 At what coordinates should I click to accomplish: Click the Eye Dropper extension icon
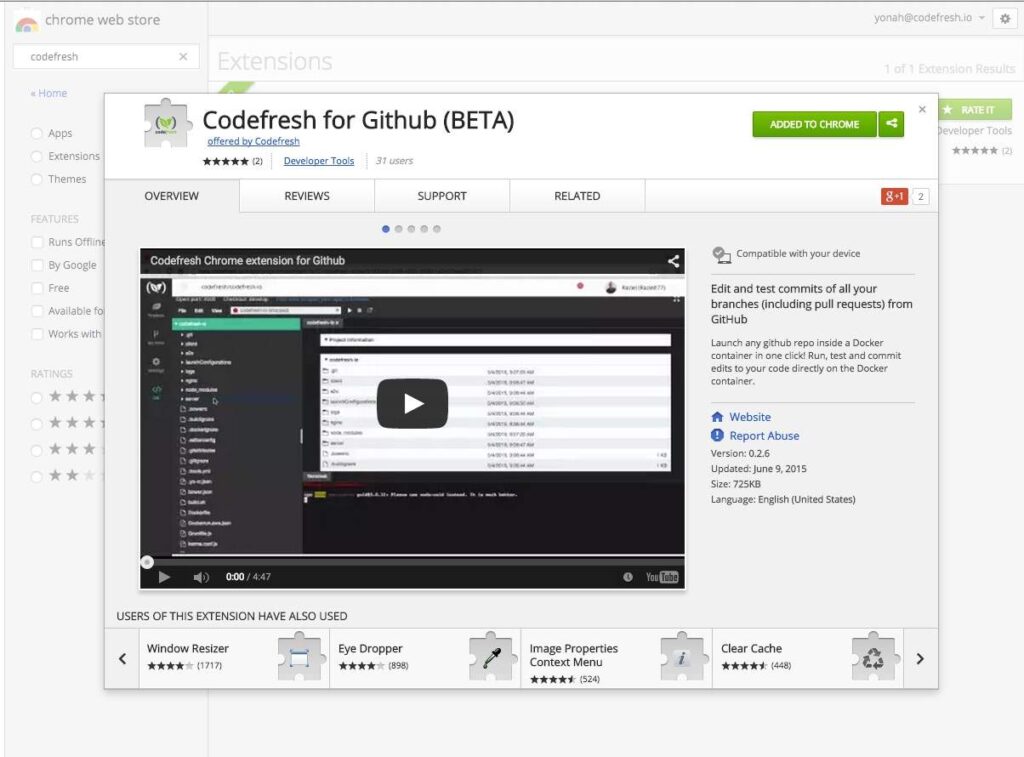489,657
